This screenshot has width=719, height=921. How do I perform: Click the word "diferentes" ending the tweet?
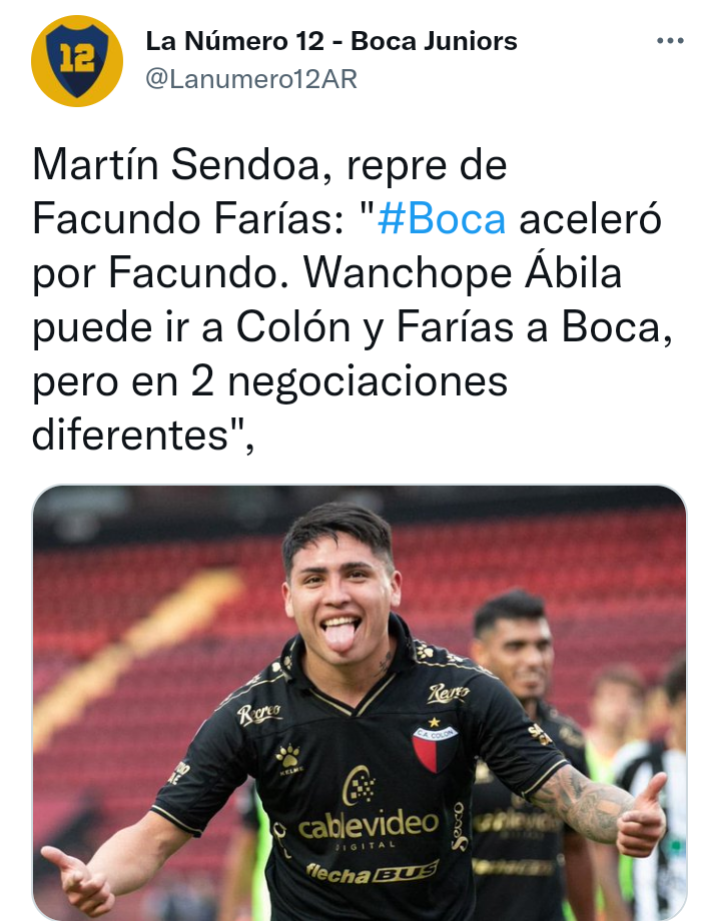pos(130,435)
